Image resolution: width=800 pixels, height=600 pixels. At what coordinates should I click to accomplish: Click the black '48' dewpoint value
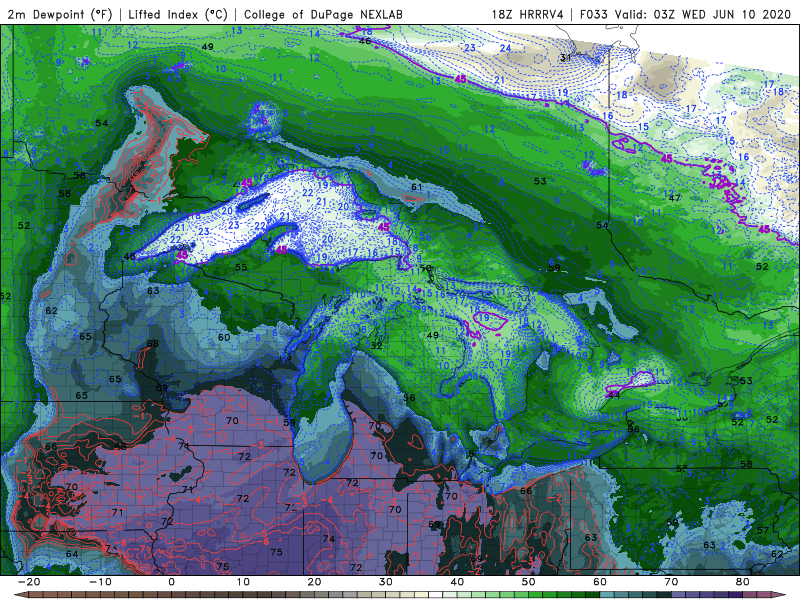coord(130,256)
